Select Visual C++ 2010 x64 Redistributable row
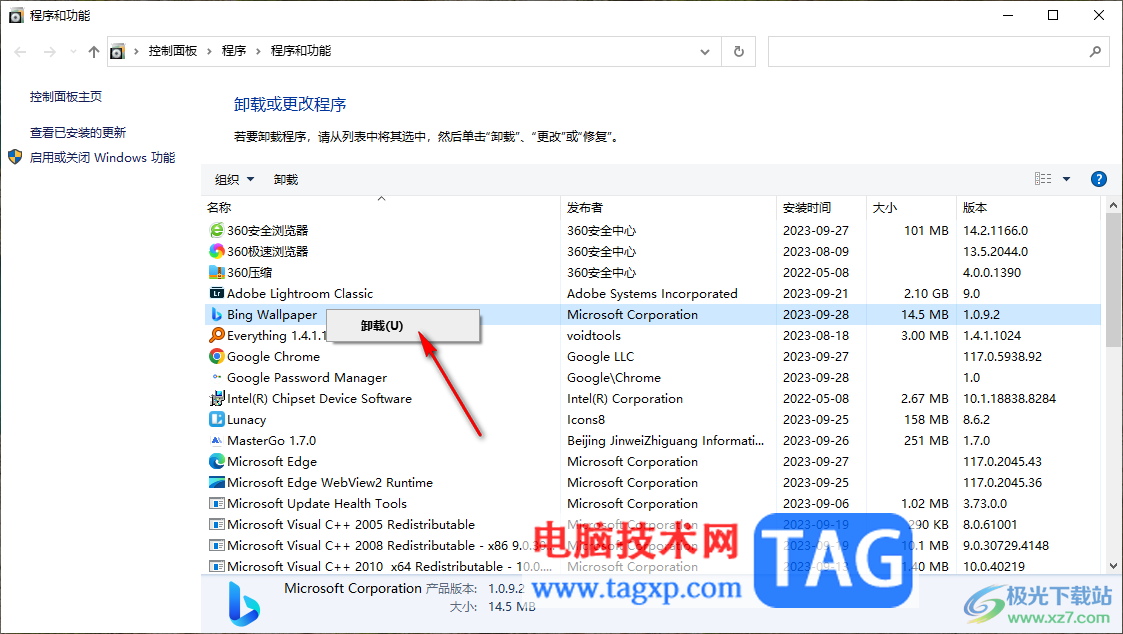The width and height of the screenshot is (1123, 634). pos(652,567)
